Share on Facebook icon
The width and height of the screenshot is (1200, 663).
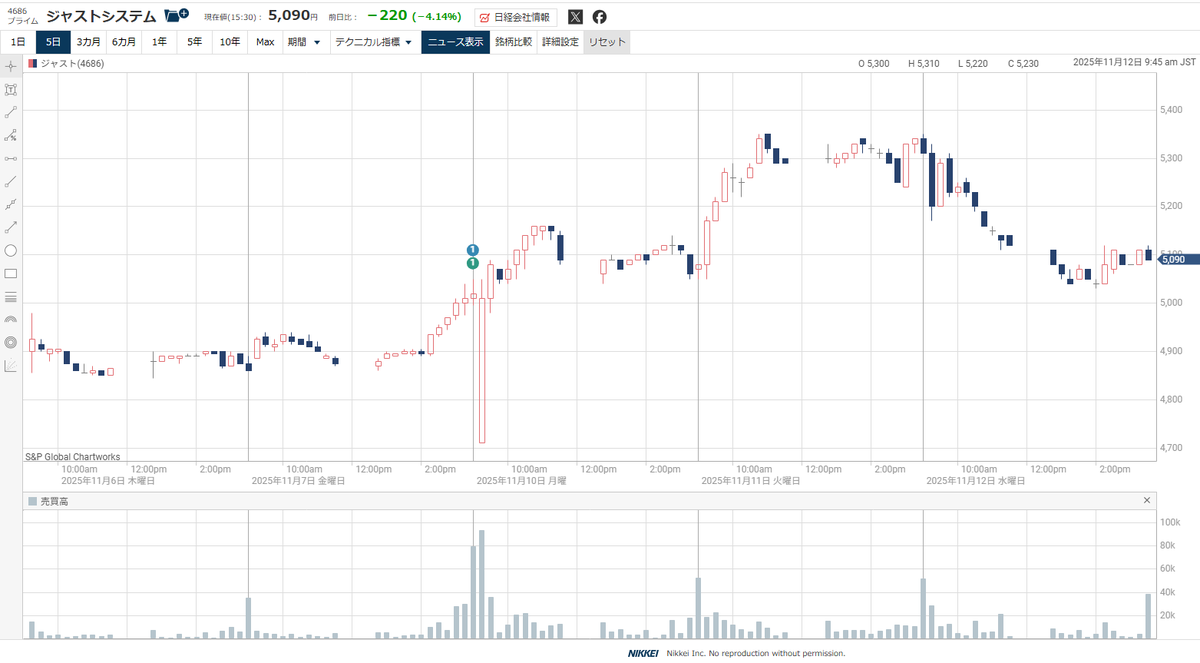pos(599,17)
